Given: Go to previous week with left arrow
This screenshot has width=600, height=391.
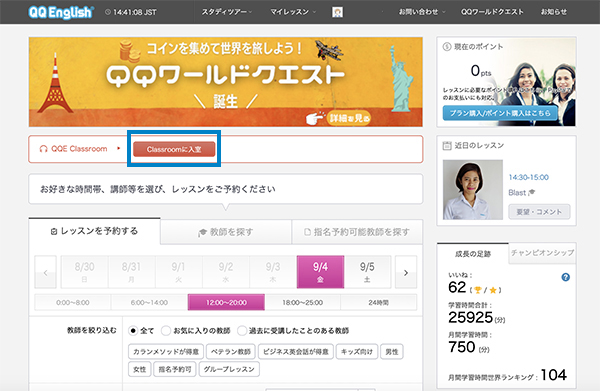Looking at the screenshot, I should tap(46, 272).
